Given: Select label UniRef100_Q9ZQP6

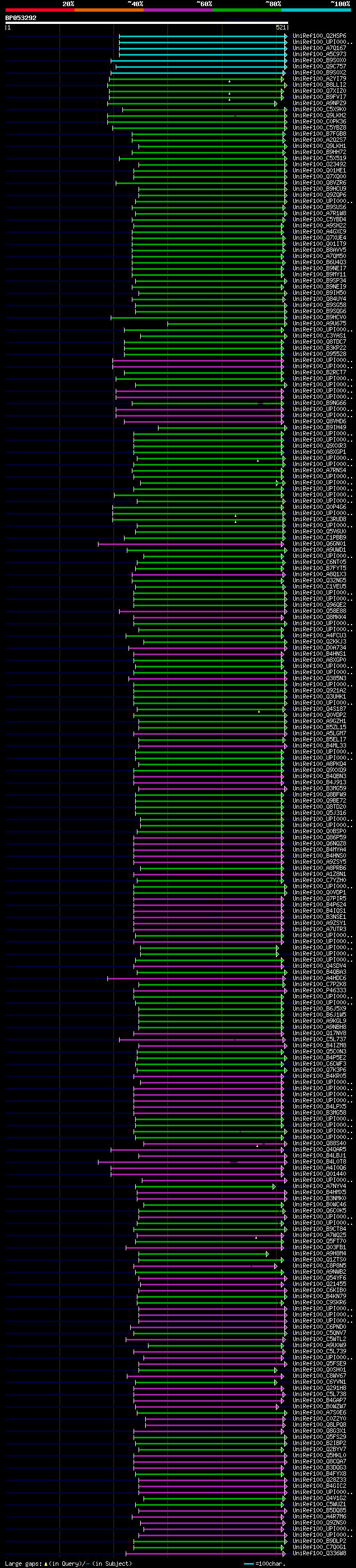Looking at the screenshot, I should (x=319, y=195).
